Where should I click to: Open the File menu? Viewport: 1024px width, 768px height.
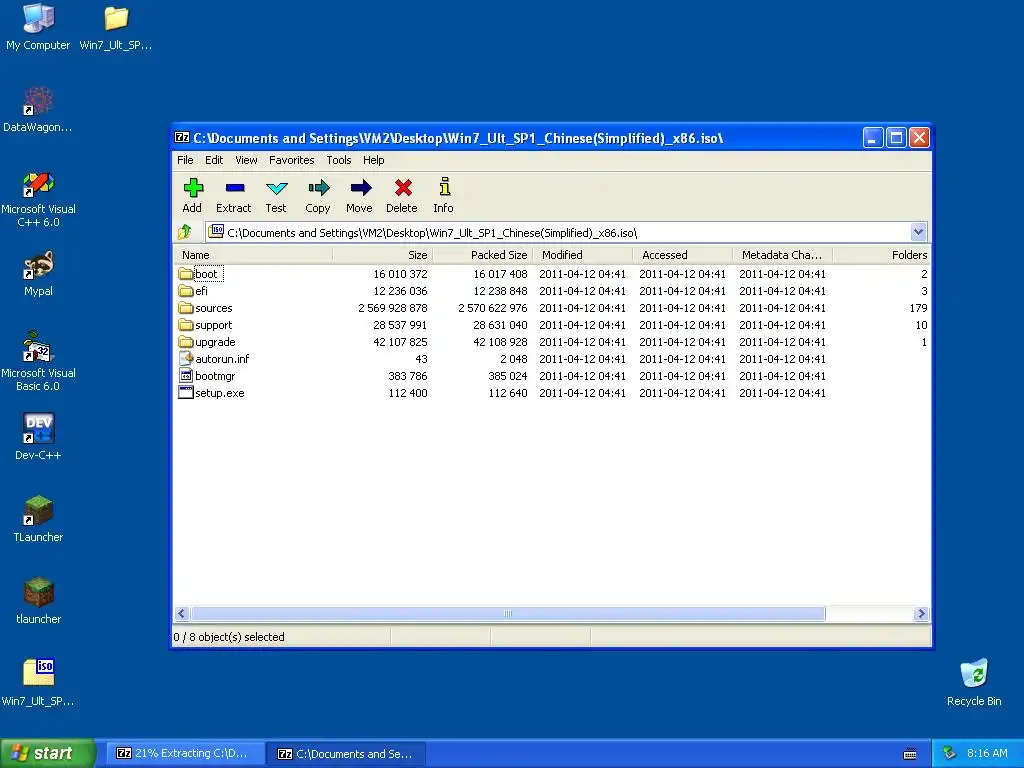(x=185, y=160)
